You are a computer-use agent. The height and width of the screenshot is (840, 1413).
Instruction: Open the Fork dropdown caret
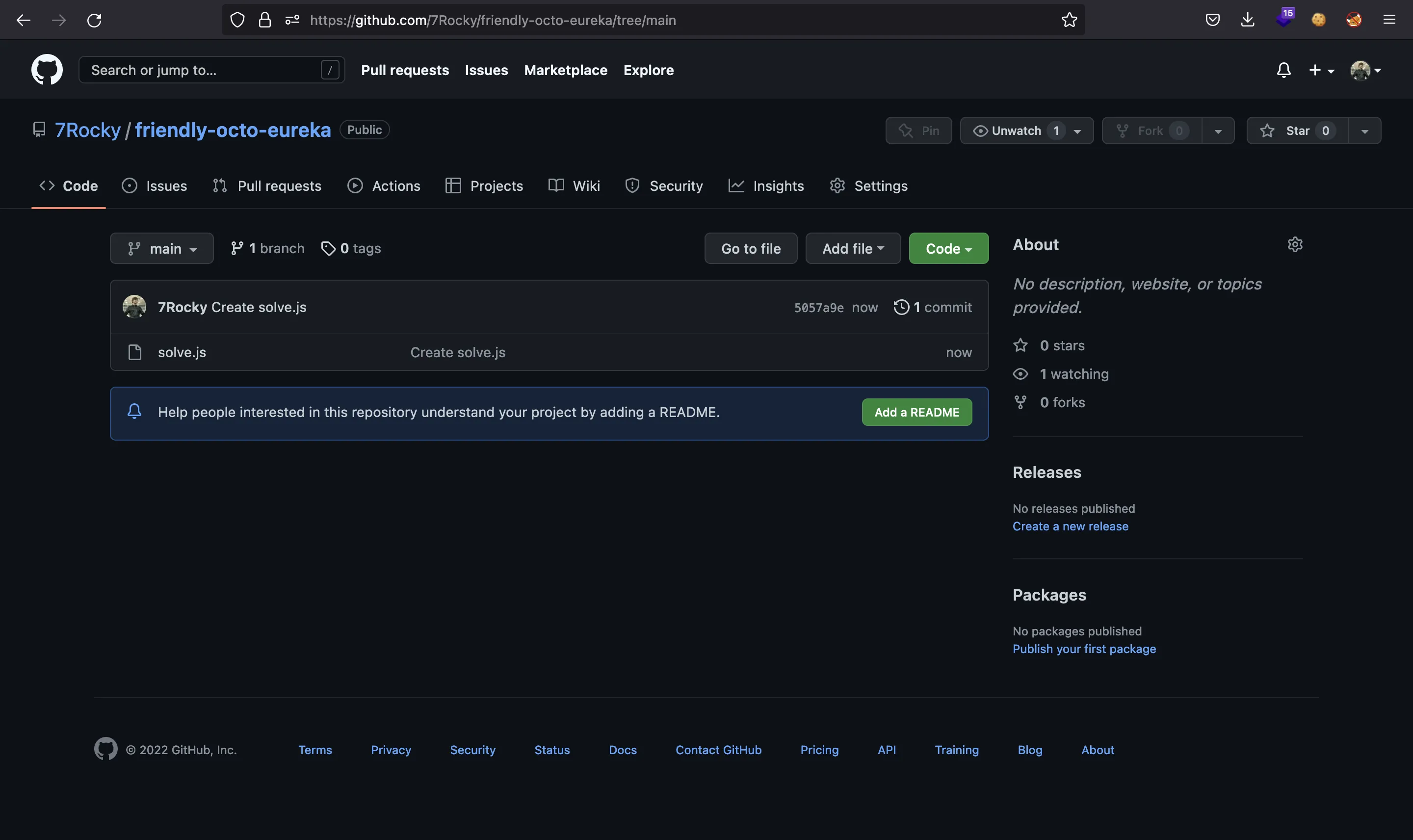tap(1218, 131)
